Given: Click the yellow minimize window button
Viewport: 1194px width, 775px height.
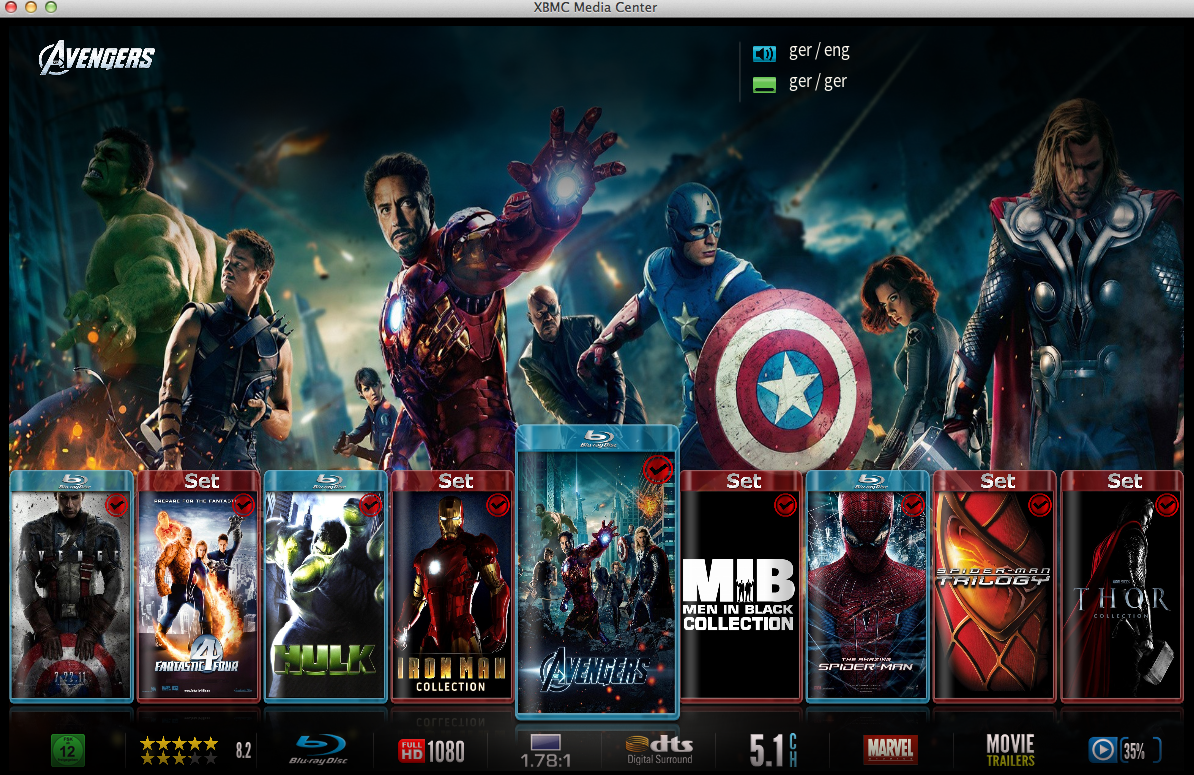Looking at the screenshot, I should click(31, 7).
